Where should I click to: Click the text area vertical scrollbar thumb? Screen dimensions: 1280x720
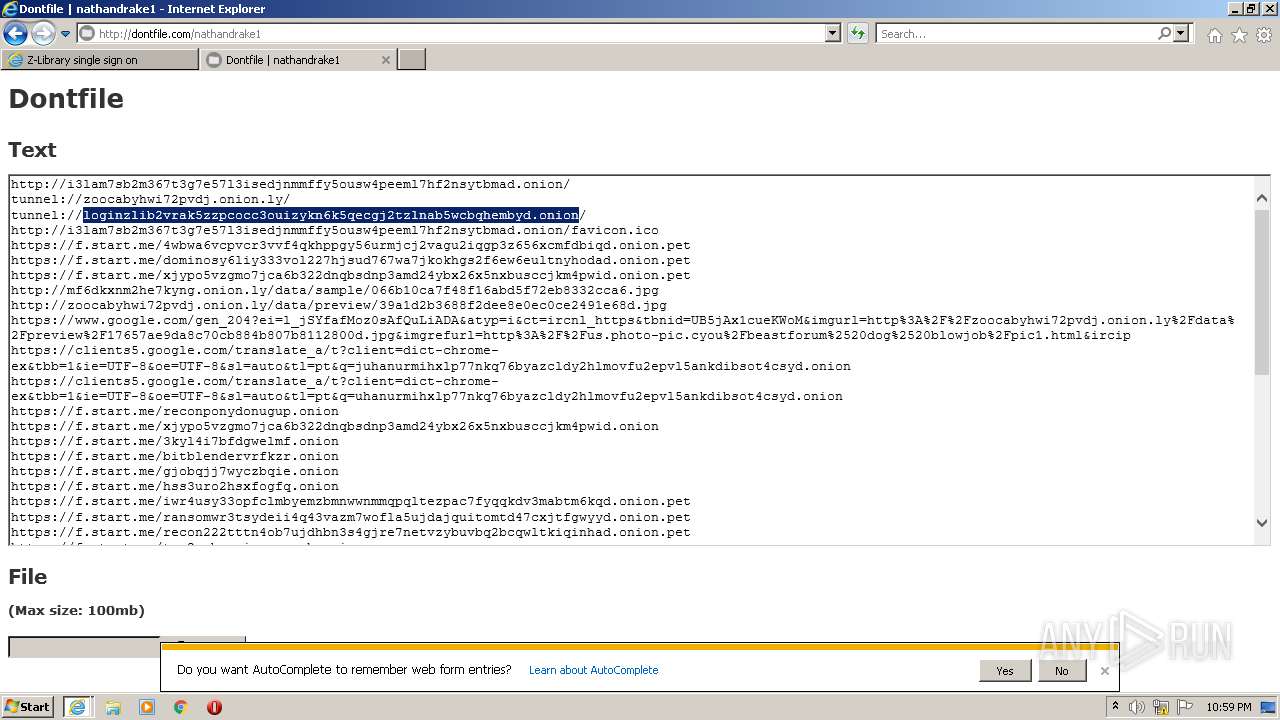(x=1261, y=292)
